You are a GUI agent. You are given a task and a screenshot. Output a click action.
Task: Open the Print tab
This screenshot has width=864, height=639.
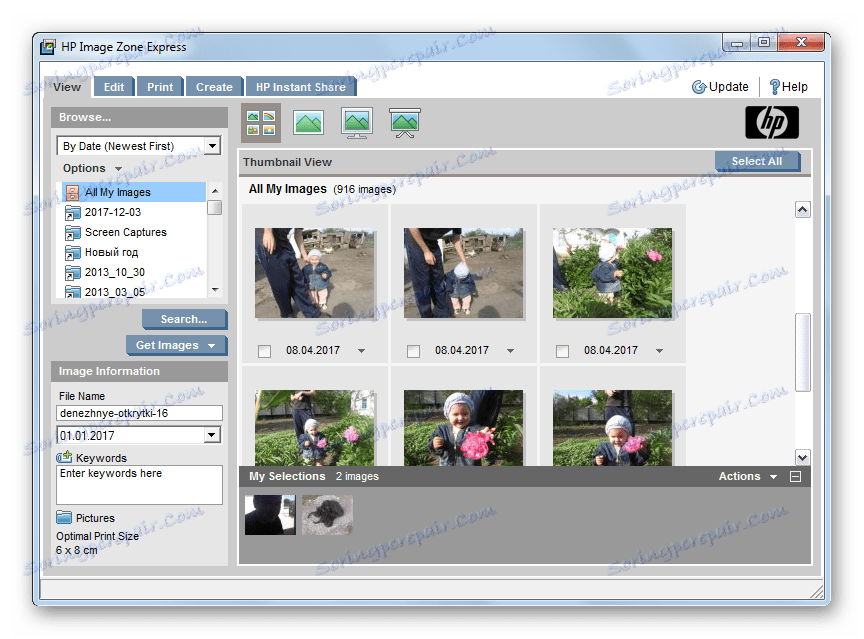160,87
